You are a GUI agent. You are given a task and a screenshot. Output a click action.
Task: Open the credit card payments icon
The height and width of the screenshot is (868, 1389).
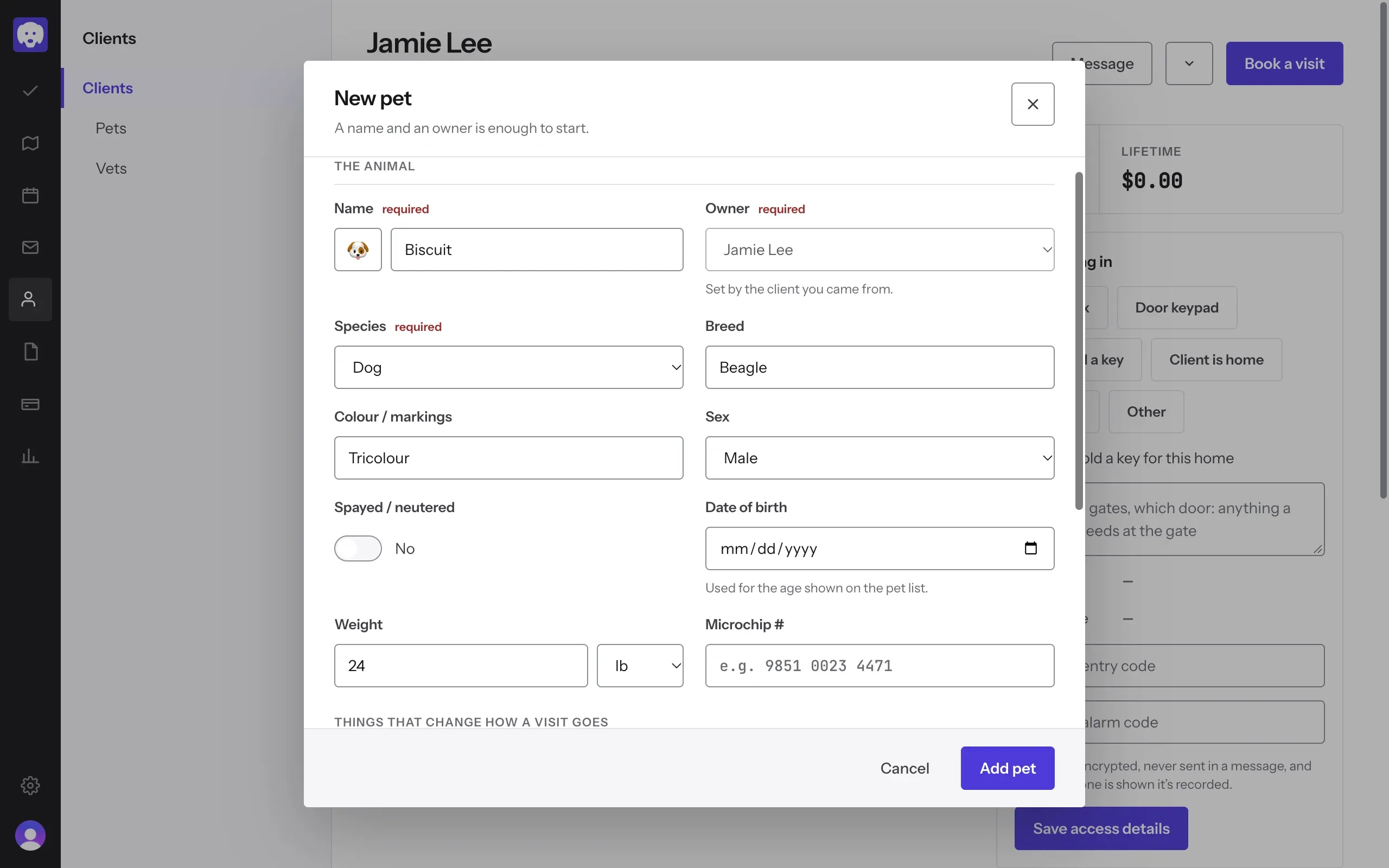(x=30, y=404)
